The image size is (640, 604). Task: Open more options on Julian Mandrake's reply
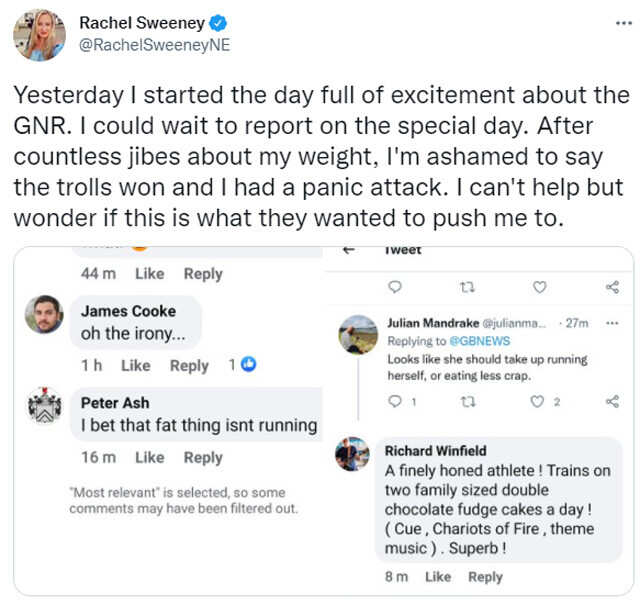click(x=612, y=323)
